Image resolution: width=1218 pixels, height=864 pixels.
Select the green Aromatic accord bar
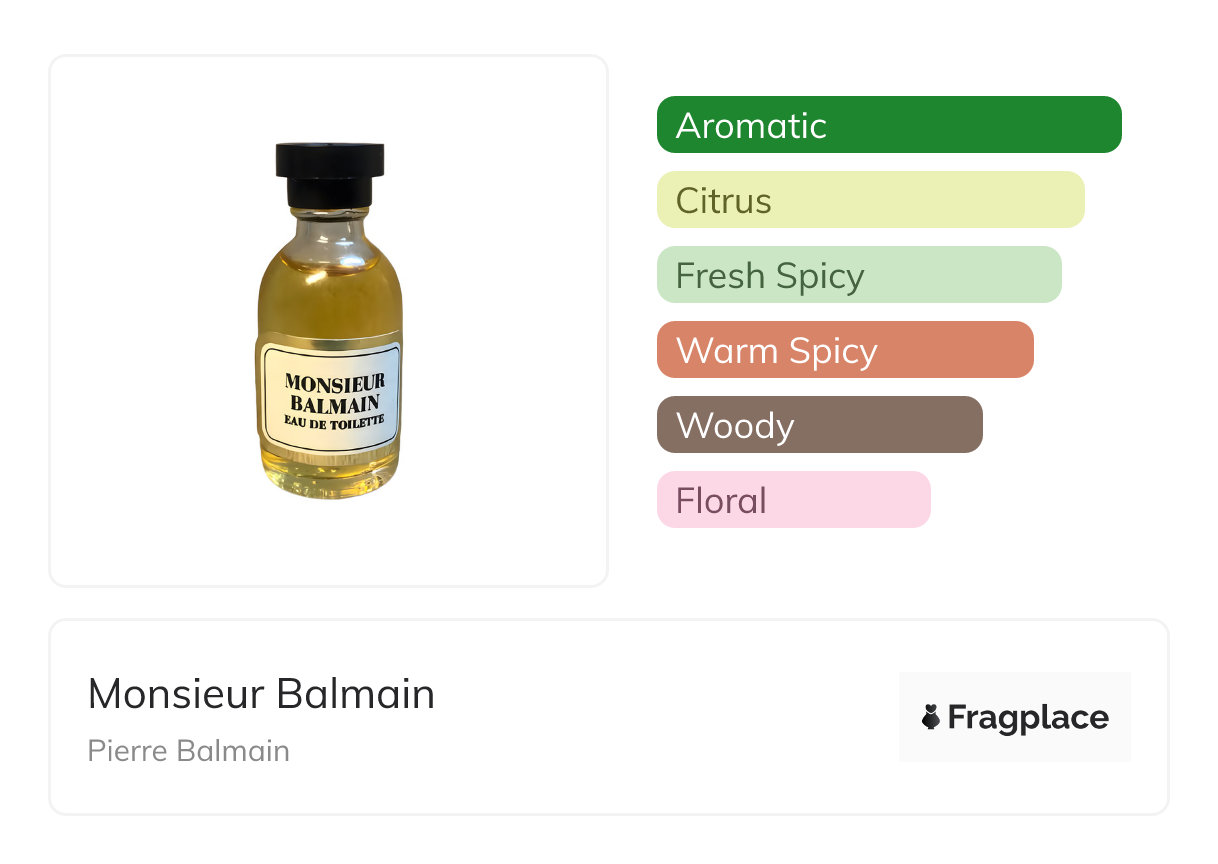[x=889, y=125]
